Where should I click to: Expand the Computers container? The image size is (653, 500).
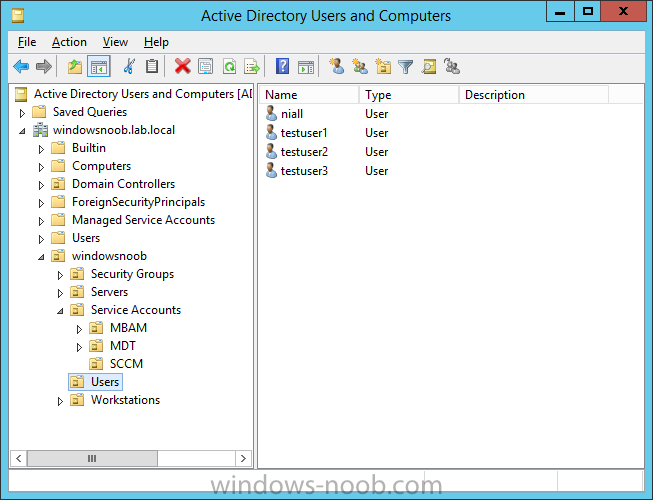(41, 167)
